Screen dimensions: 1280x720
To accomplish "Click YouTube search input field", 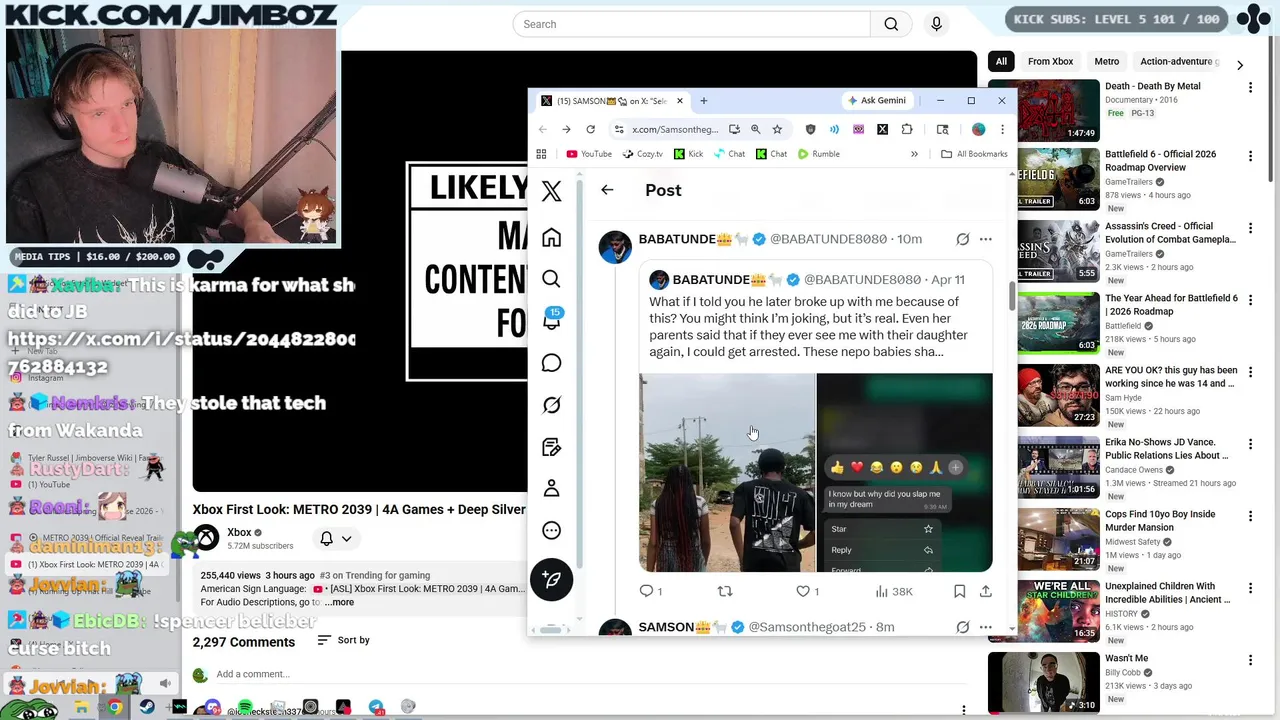I will point(692,24).
